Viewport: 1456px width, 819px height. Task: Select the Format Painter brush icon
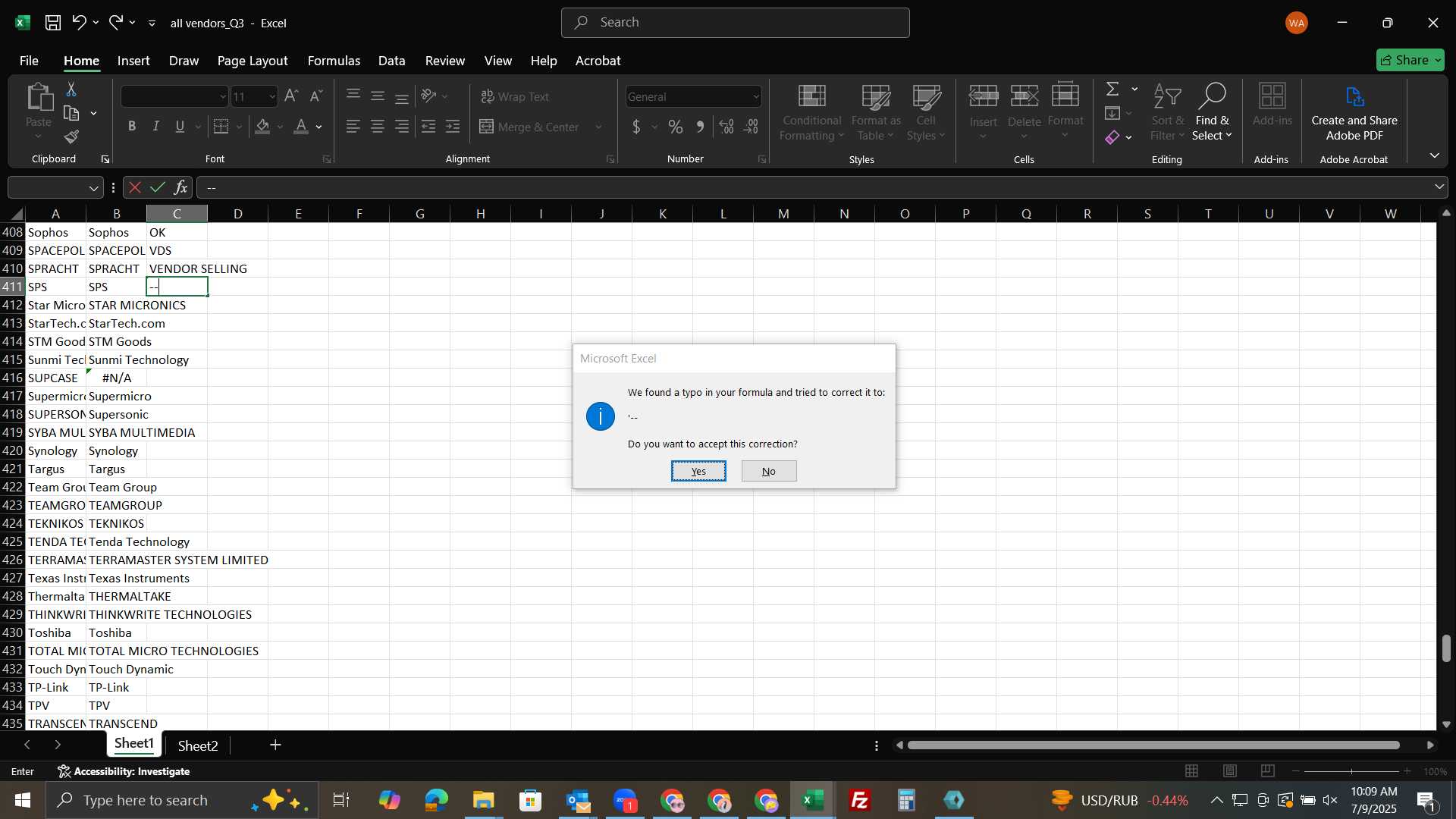71,137
